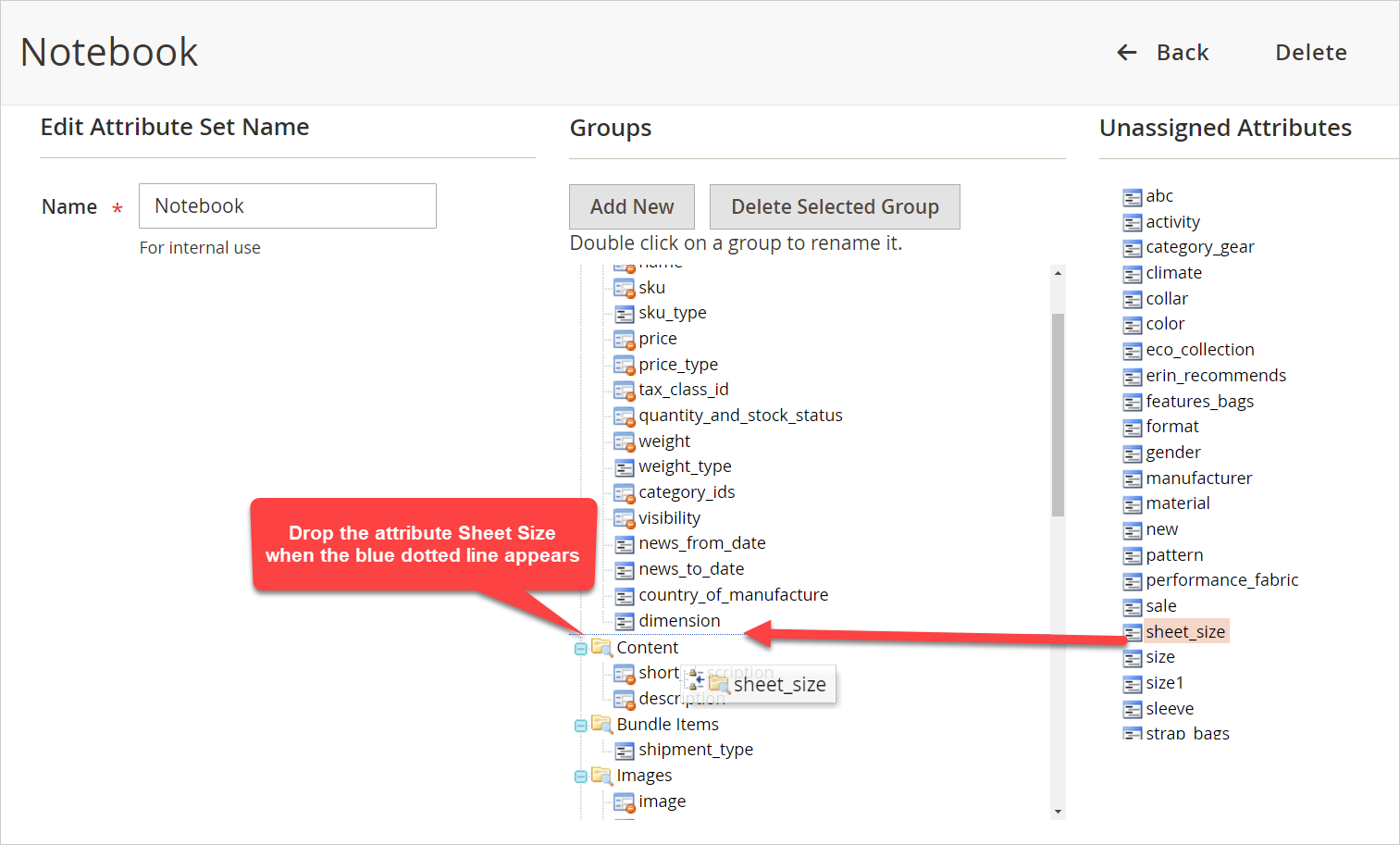
Task: Click the manufacturer attribute icon
Action: pyautogui.click(x=1132, y=478)
